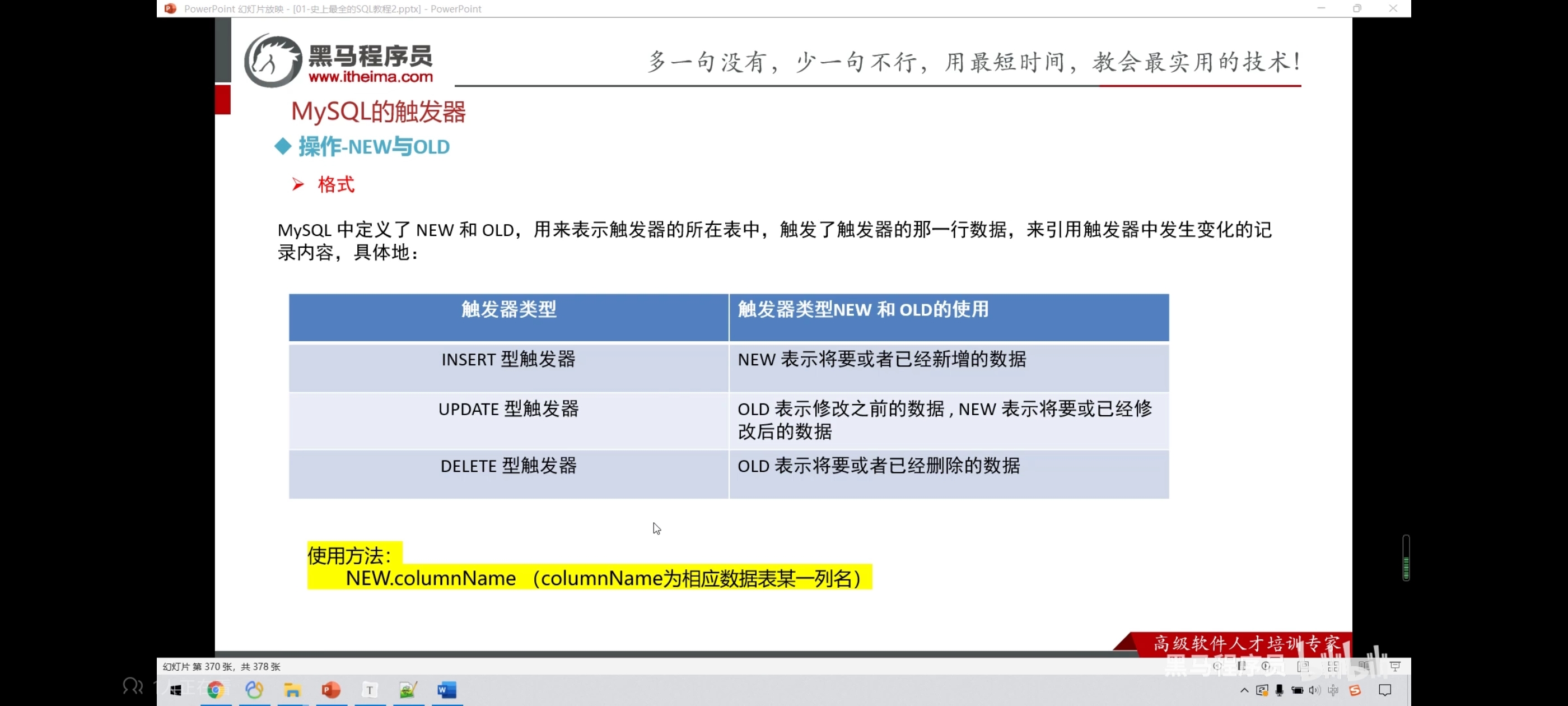Open File Explorer from the taskbar

[x=293, y=690]
